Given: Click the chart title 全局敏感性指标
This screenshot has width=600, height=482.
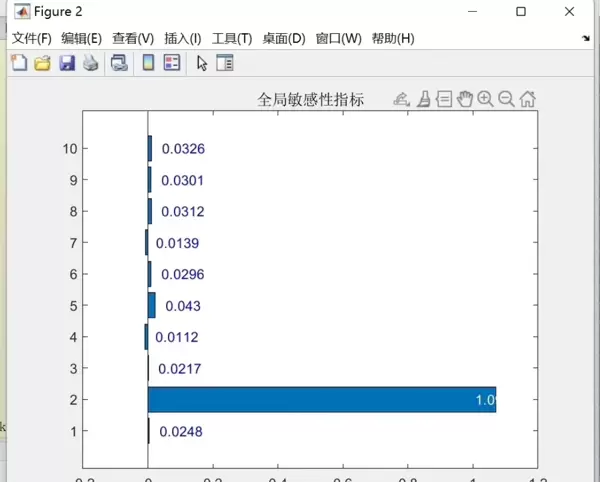Looking at the screenshot, I should pos(310,100).
